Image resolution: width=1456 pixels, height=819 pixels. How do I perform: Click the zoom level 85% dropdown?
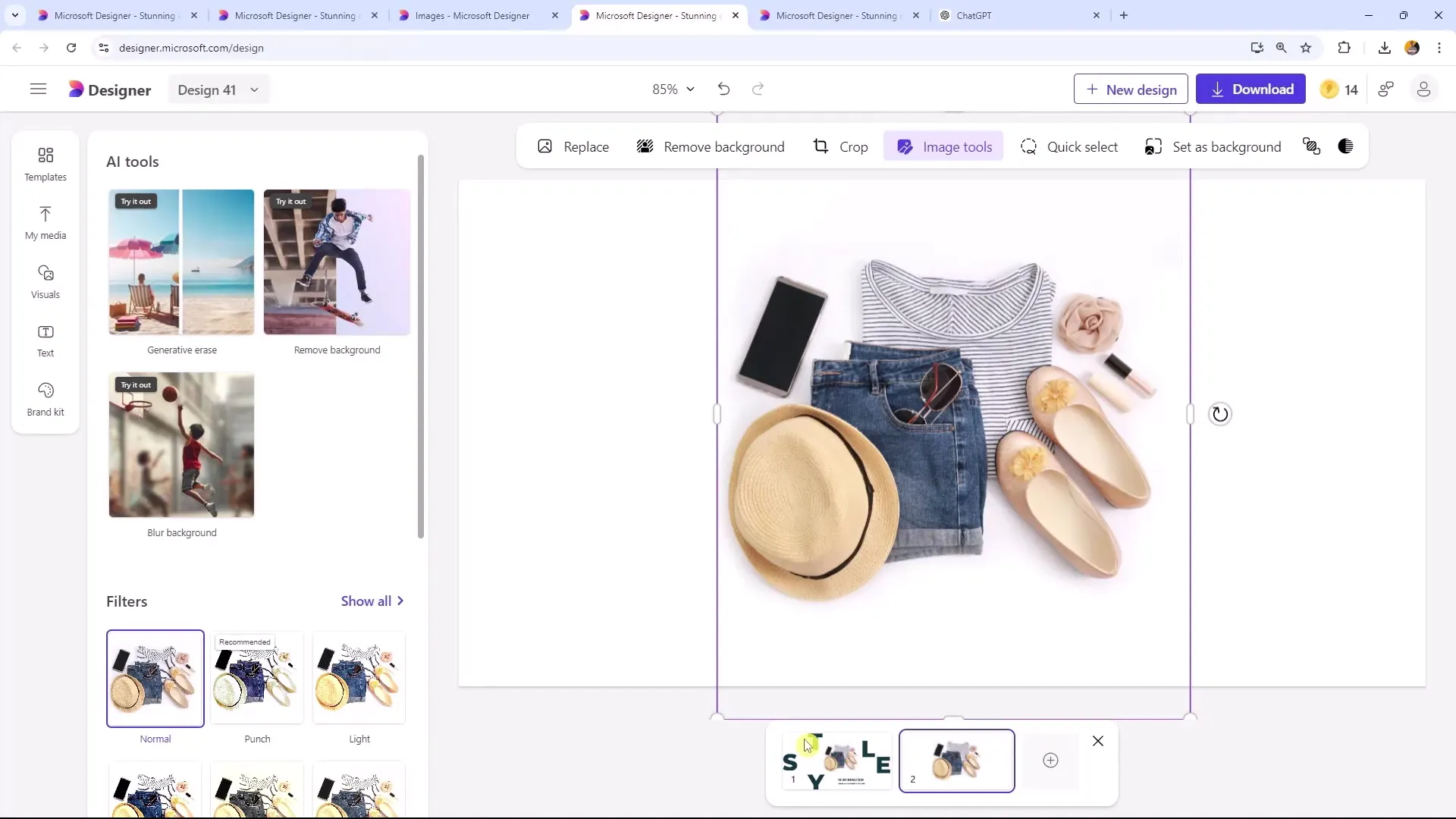point(672,89)
